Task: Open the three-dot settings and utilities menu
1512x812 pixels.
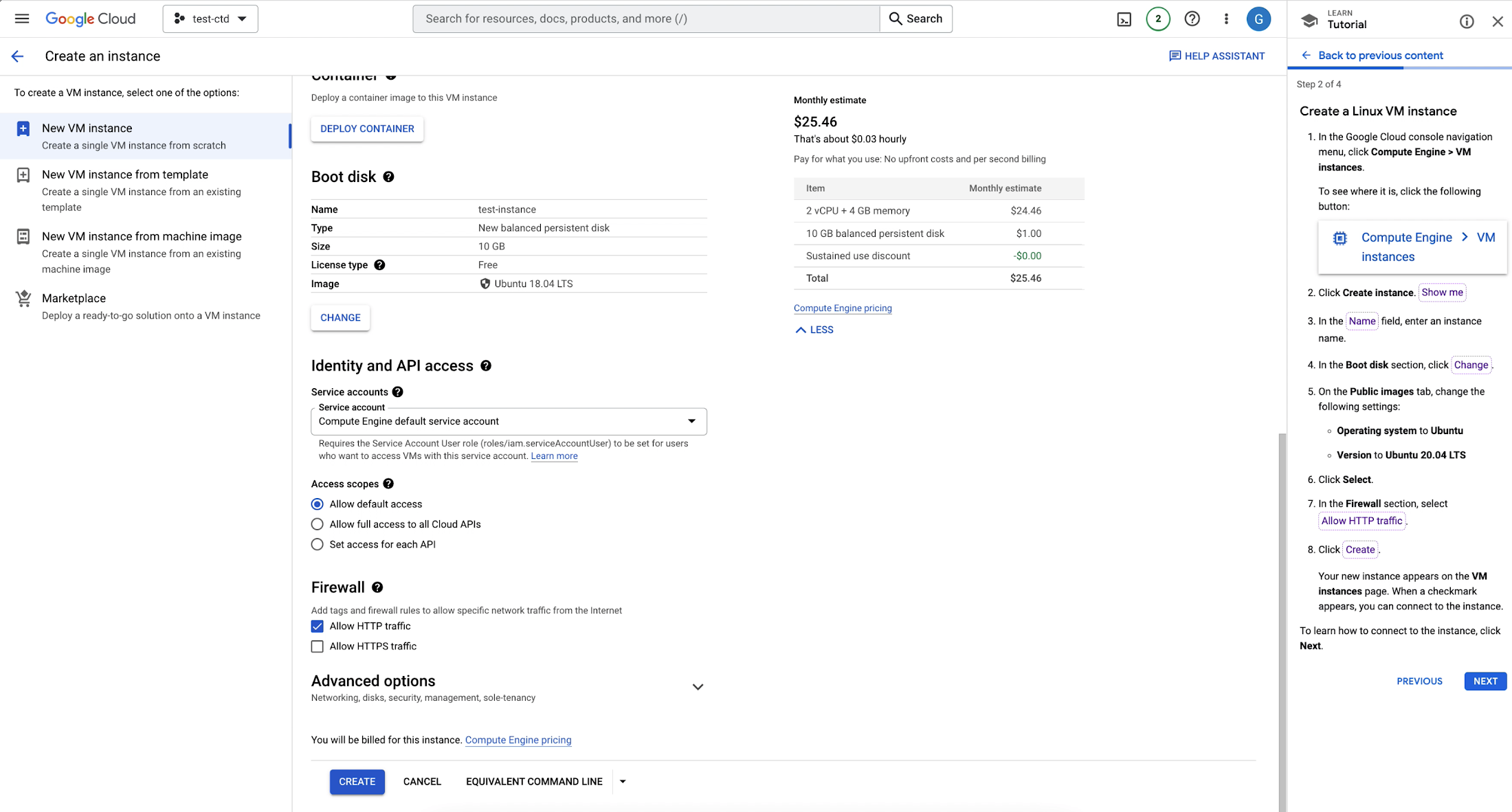Action: pos(1226,19)
